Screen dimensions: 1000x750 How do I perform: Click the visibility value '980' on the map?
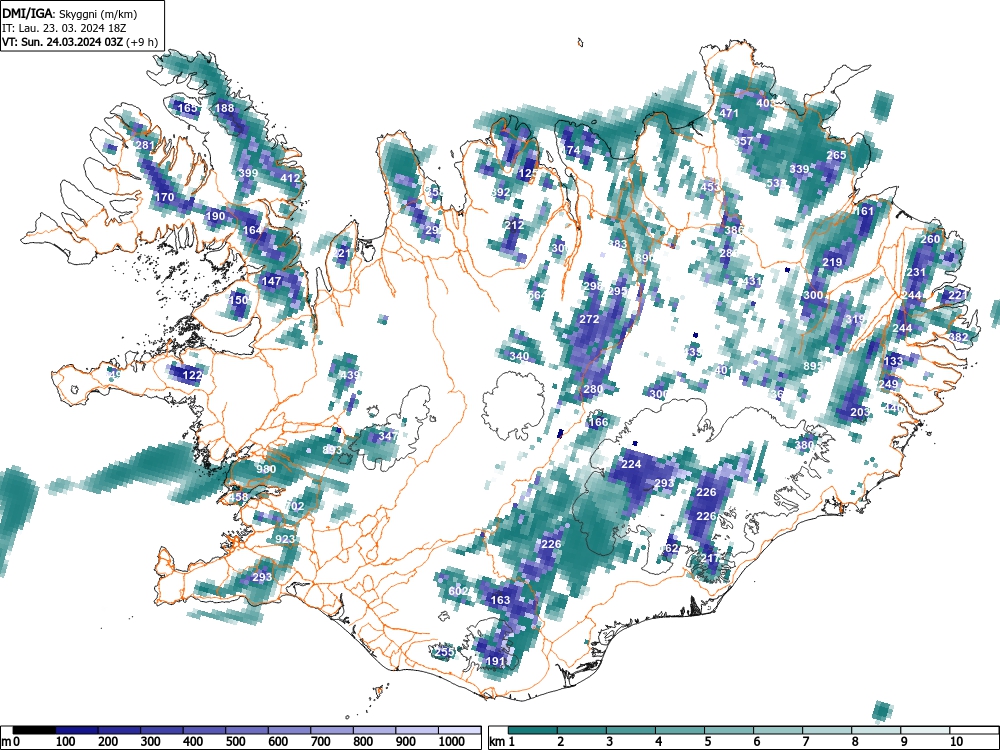click(x=266, y=469)
